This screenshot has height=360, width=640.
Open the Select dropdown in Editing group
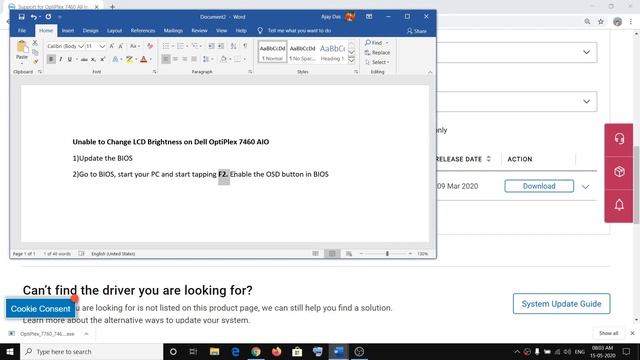click(377, 62)
